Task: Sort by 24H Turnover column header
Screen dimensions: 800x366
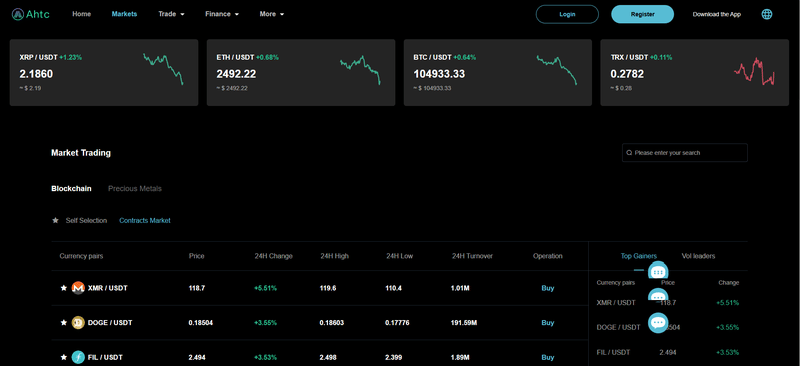Action: pyautogui.click(x=472, y=256)
